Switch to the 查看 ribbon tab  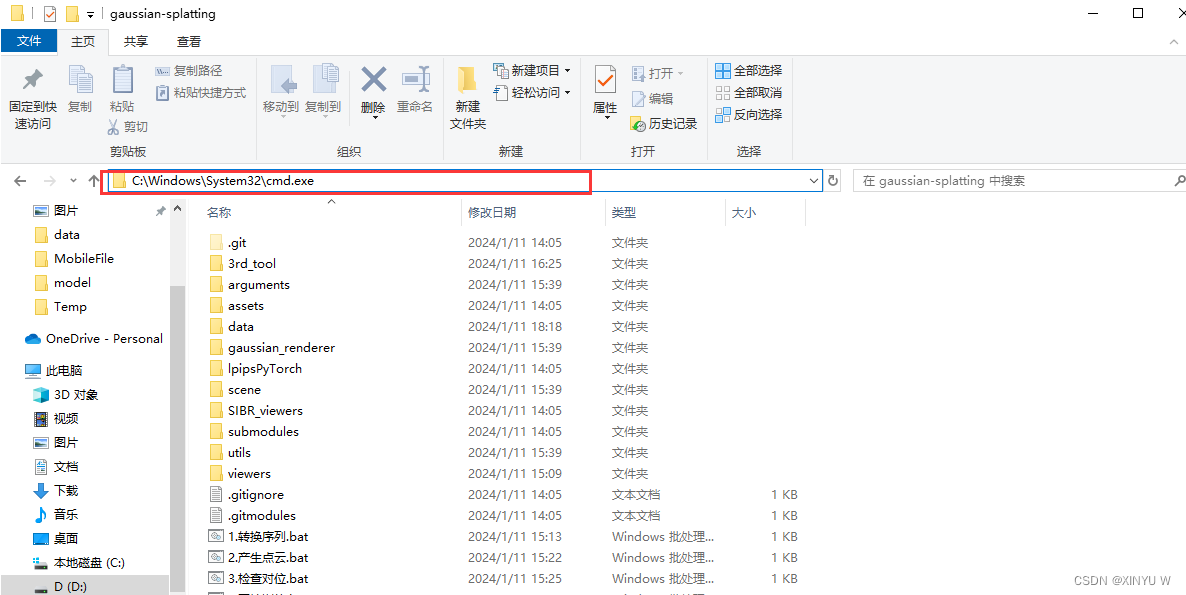[x=189, y=42]
